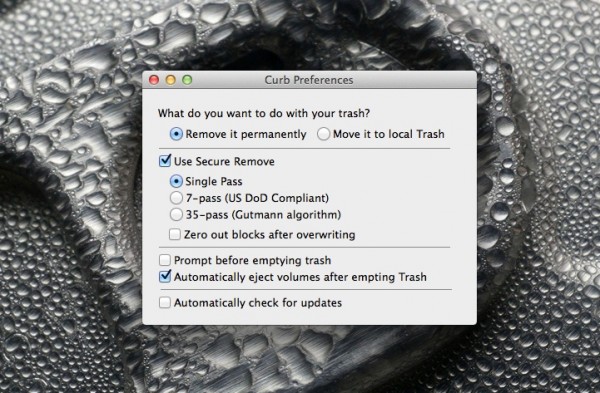Click the 'What do you want to do with your trash?' text

coord(264,113)
